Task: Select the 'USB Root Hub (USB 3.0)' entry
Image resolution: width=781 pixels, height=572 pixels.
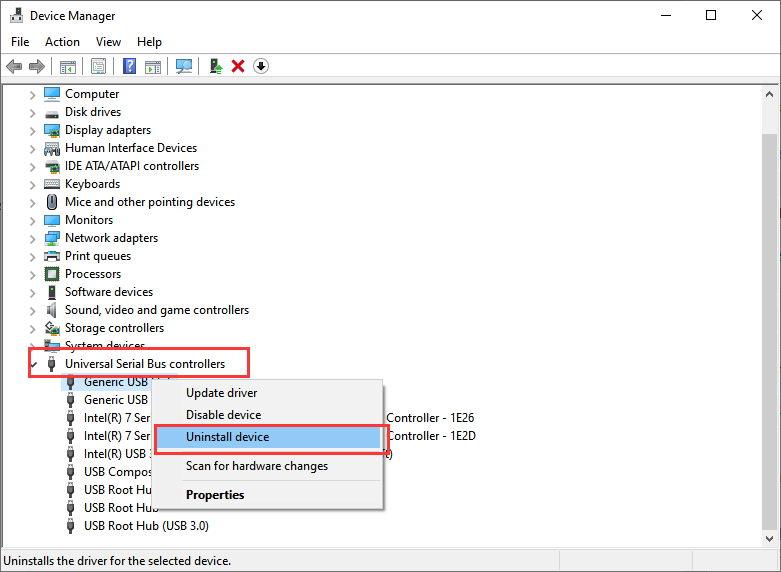Action: click(x=146, y=526)
